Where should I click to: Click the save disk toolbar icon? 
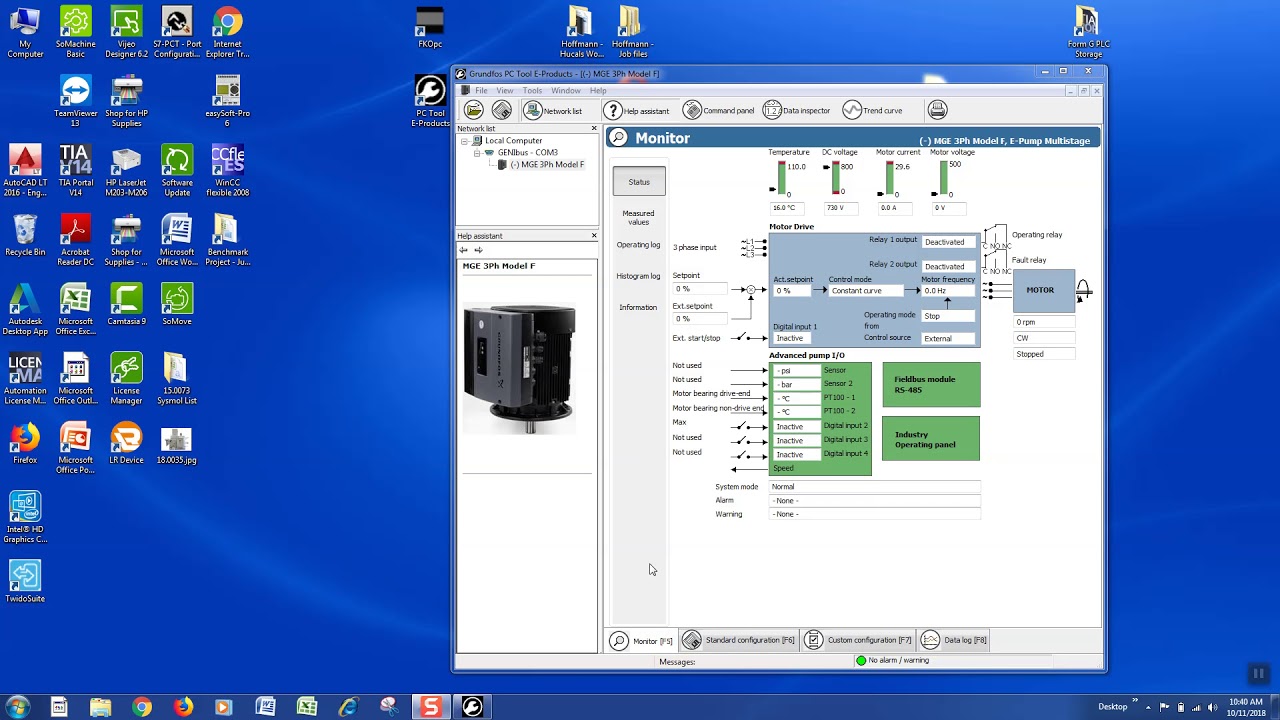click(502, 110)
